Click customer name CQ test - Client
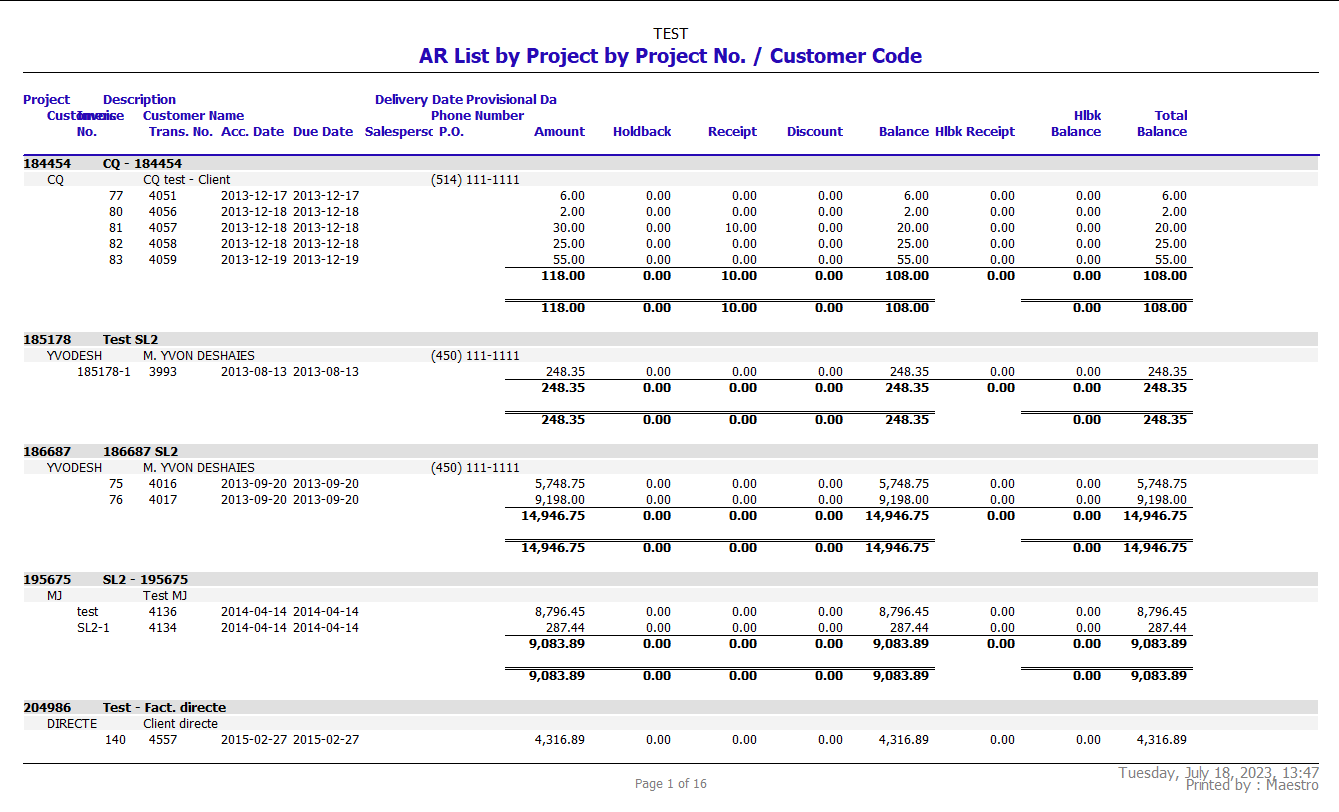 click(186, 180)
